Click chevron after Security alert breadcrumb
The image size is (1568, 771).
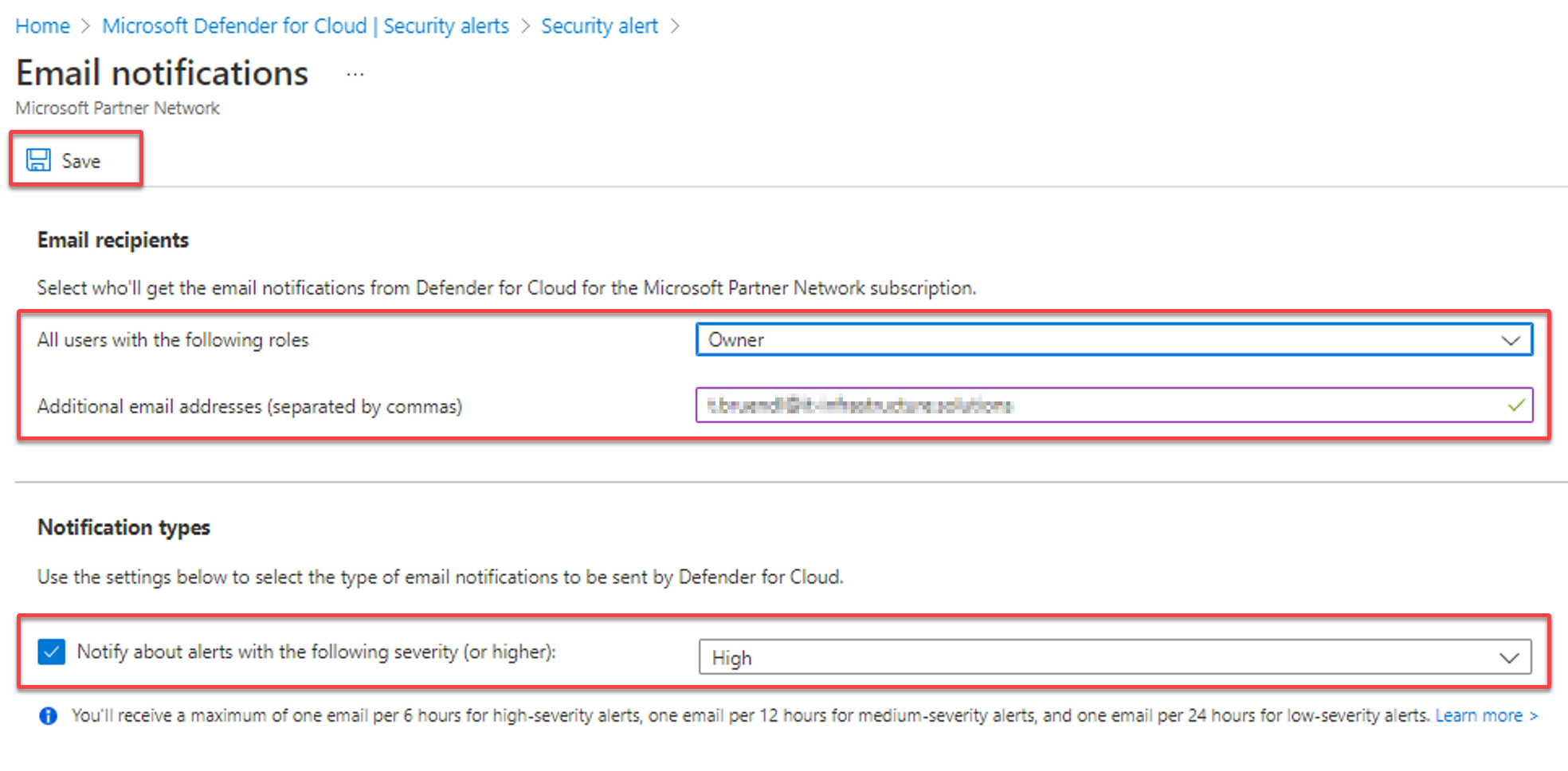675,26
